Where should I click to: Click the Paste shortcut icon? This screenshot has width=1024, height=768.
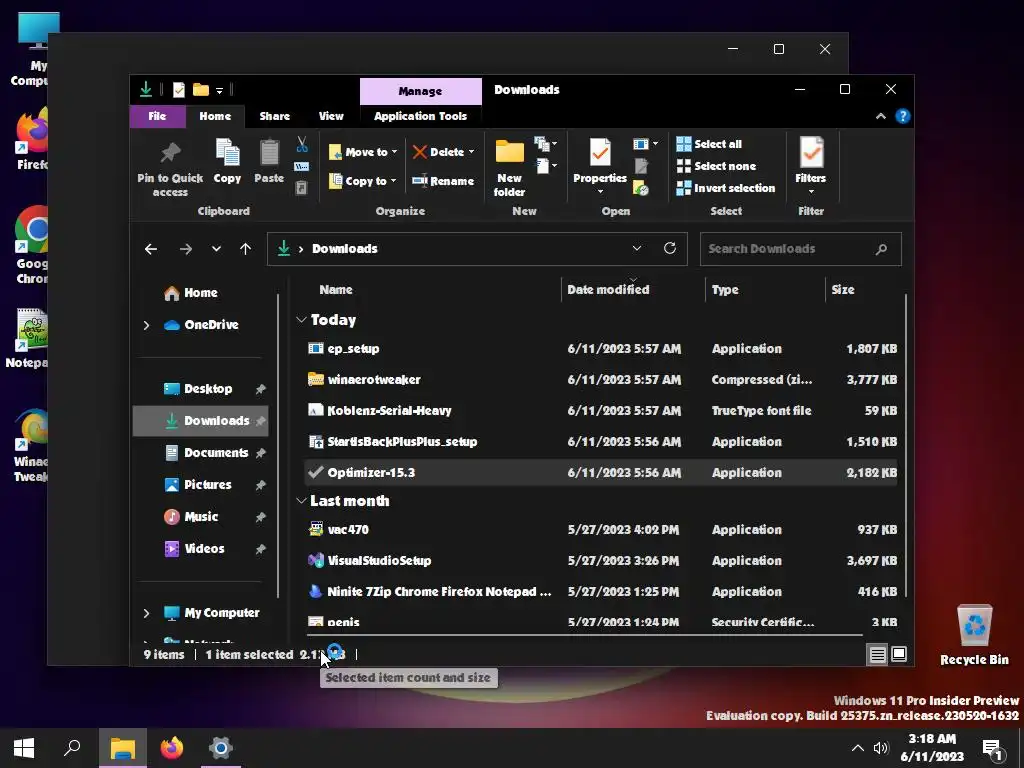point(302,188)
